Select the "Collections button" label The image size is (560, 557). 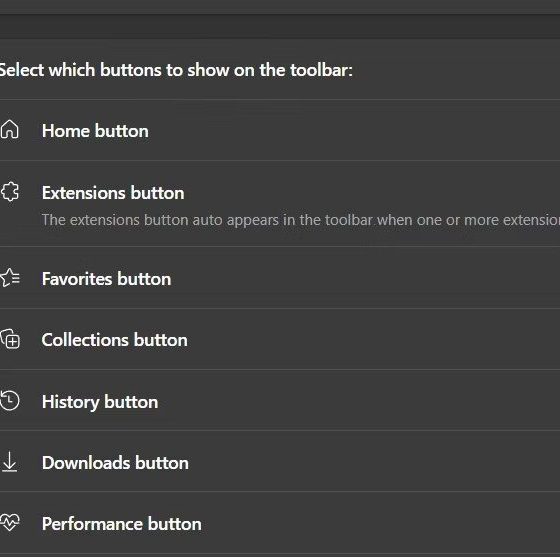pyautogui.click(x=114, y=340)
